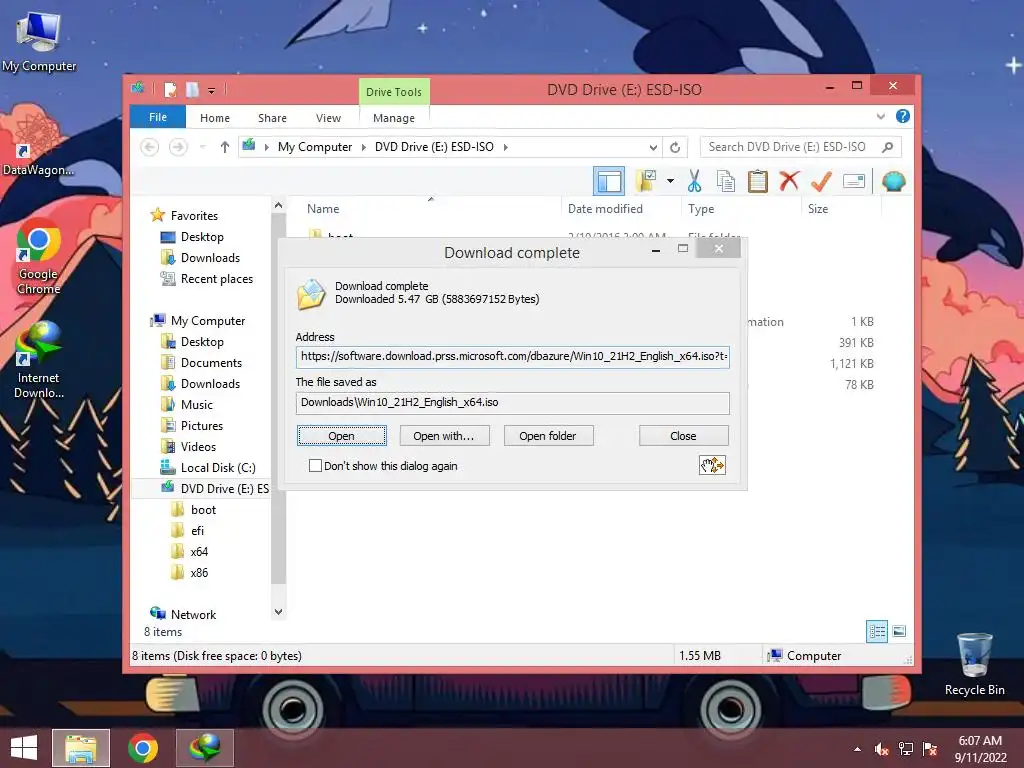Expand the ribbon with chevron arrow

tap(880, 117)
